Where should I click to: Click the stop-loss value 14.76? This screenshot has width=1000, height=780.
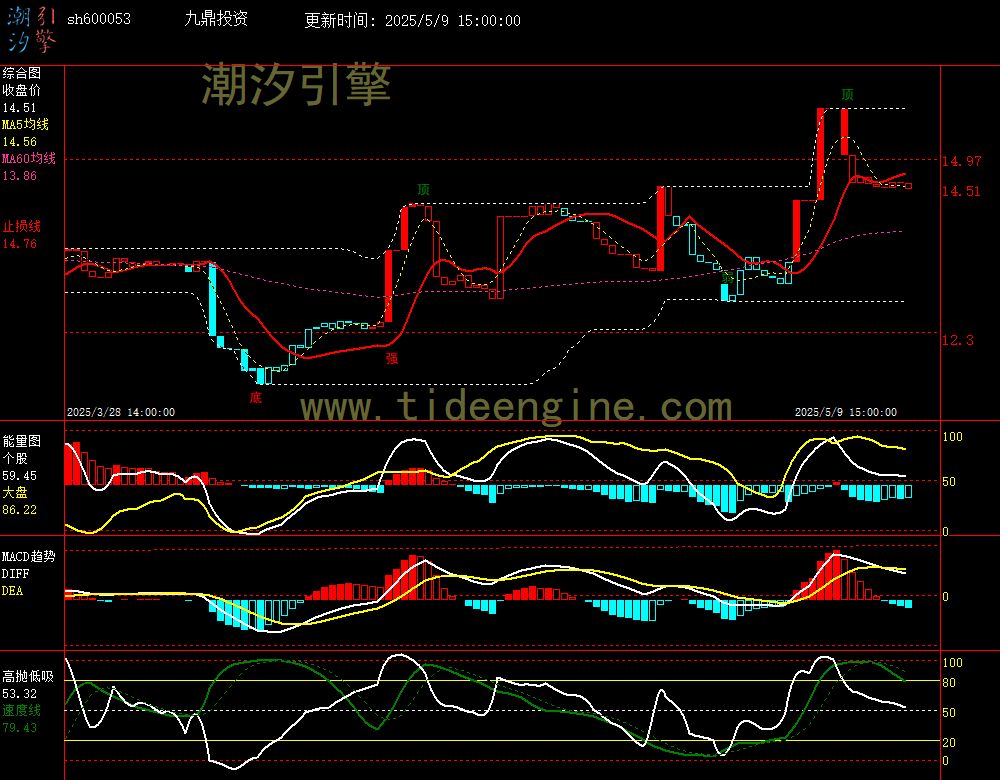tap(19, 244)
